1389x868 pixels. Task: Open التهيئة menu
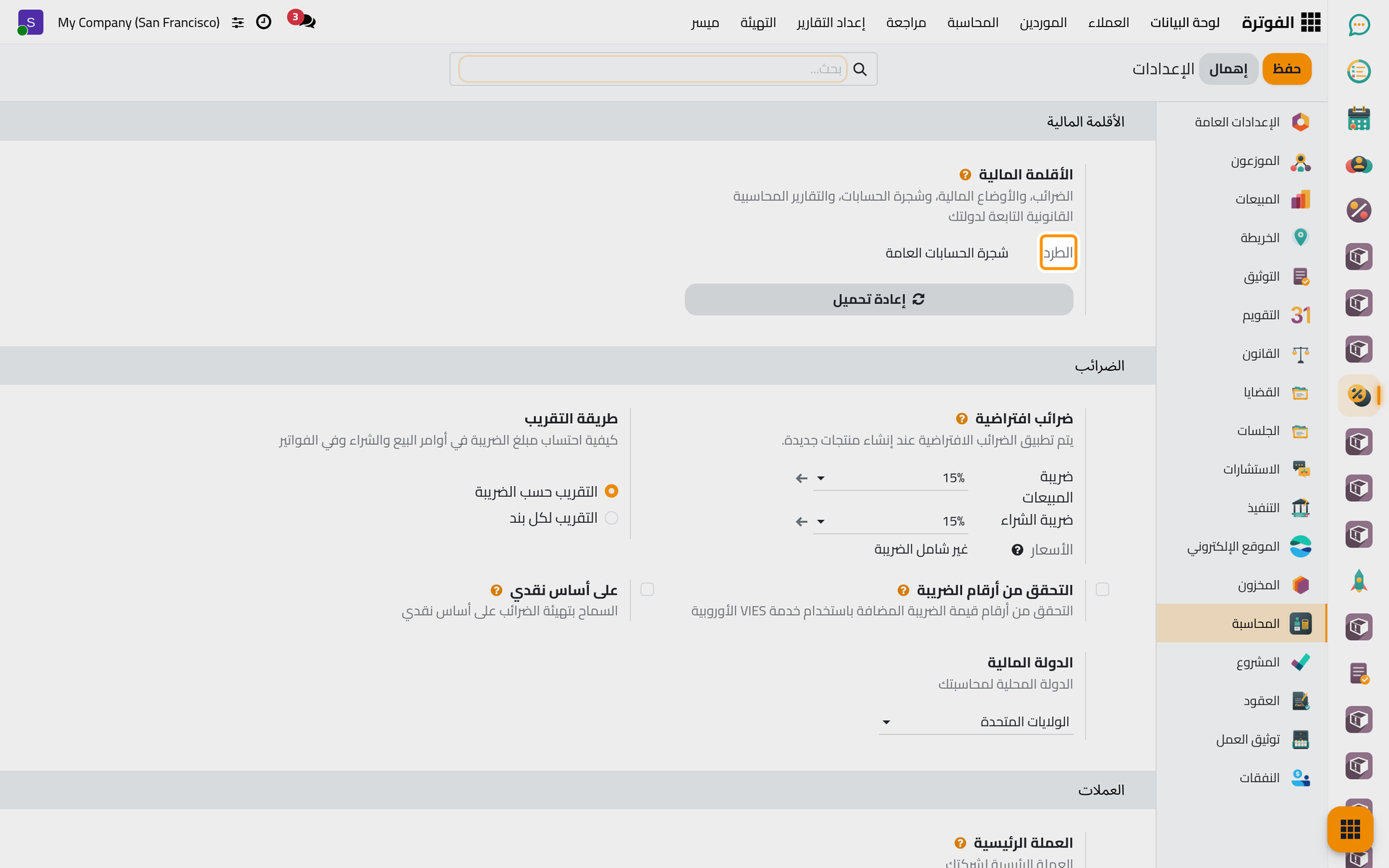pyautogui.click(x=758, y=22)
